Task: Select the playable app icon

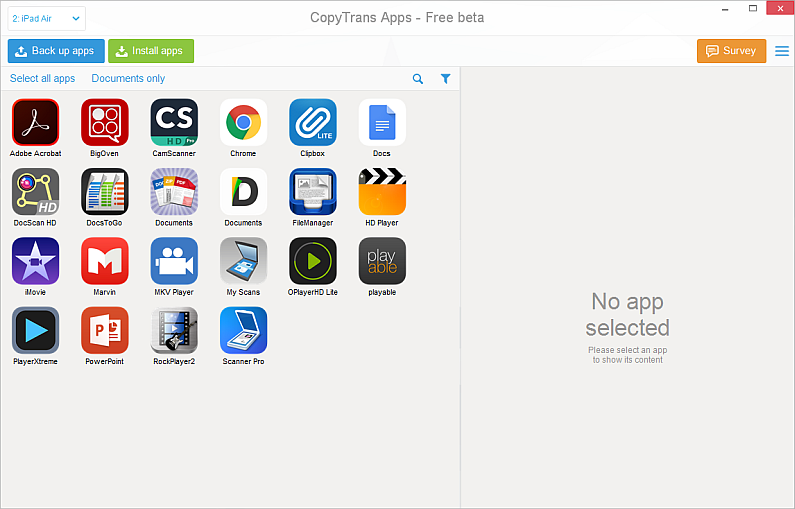Action: point(382,261)
